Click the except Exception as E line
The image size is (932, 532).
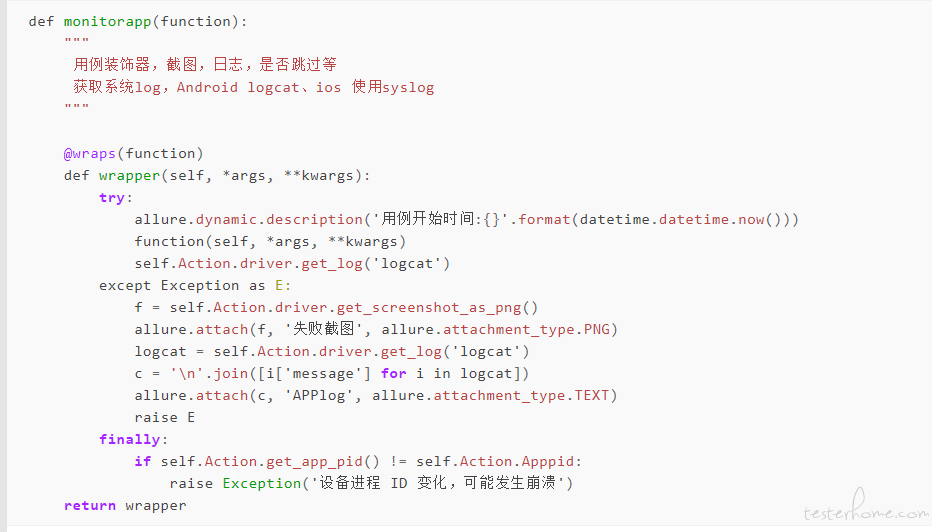pos(195,286)
